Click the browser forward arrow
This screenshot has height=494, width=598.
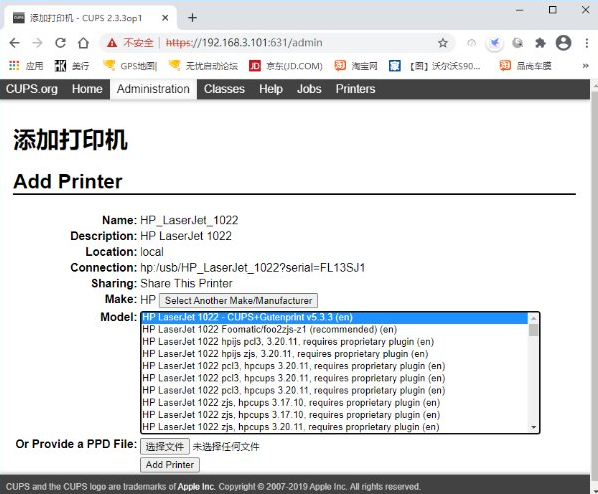37,43
